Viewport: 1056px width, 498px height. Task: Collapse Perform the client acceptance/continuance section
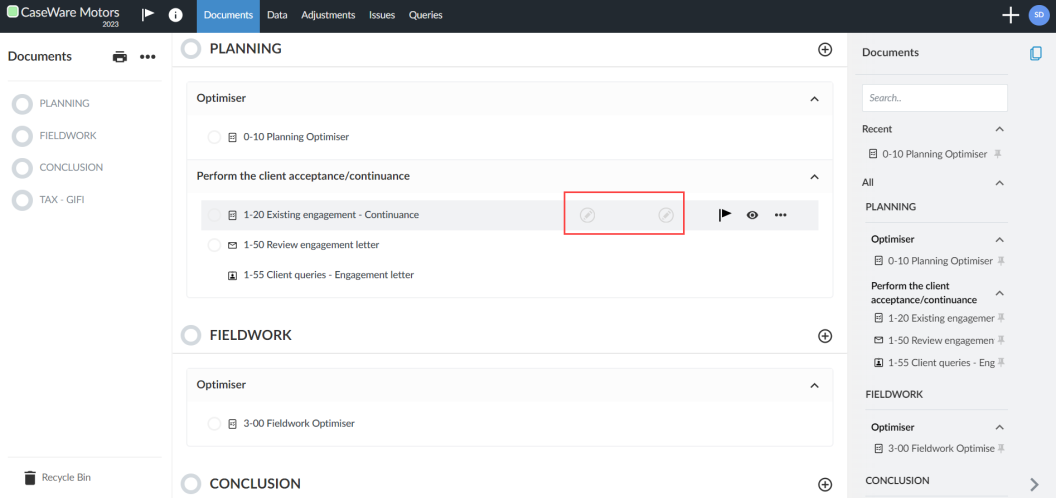[x=814, y=176]
